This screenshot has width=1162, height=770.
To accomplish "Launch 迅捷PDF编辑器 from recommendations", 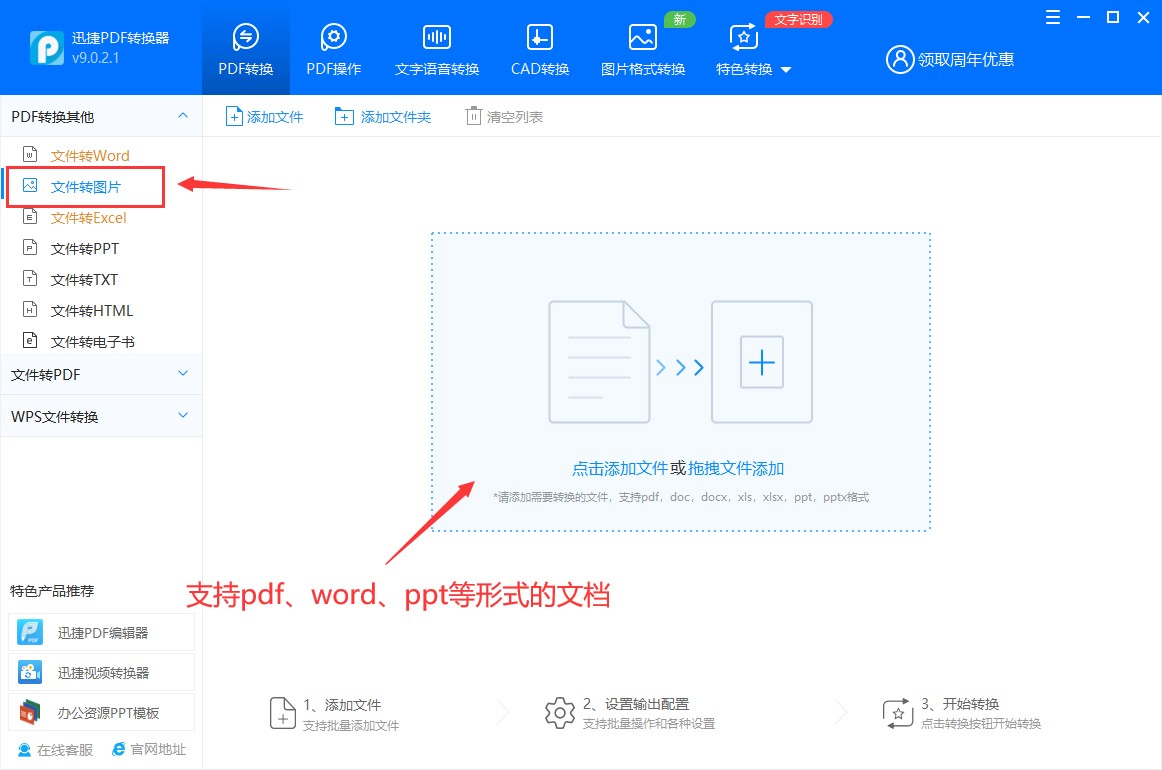I will point(101,631).
